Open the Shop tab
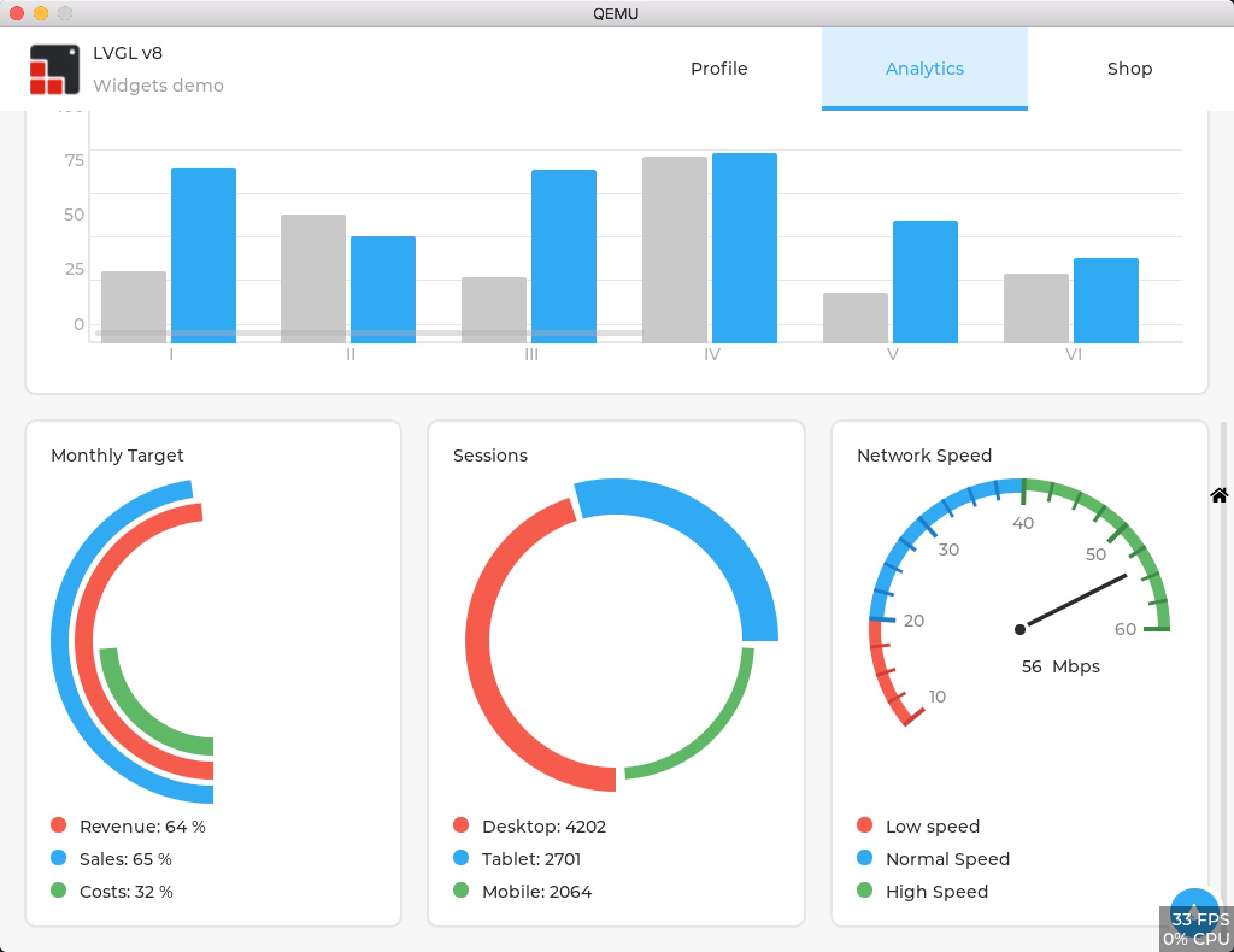 (x=1129, y=69)
